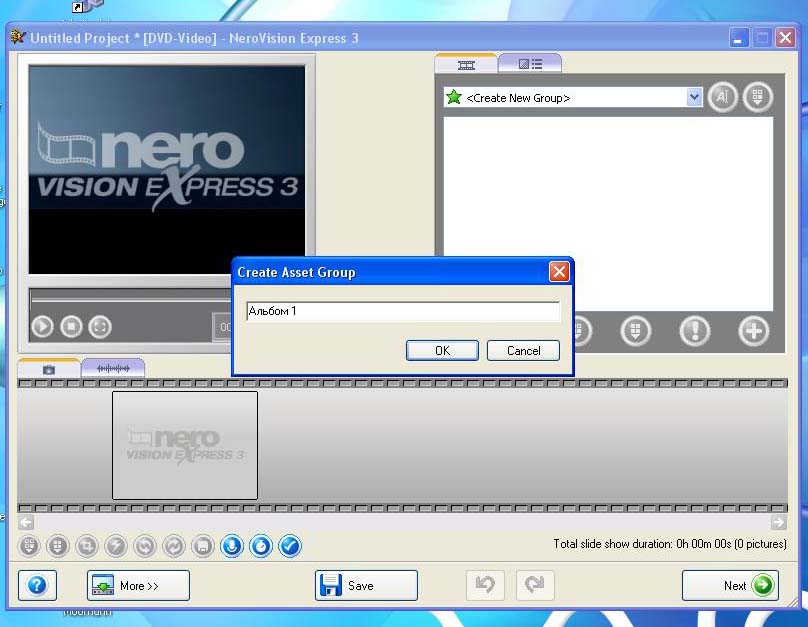Select the empty Nero slide placeholder in the filmstrip
This screenshot has height=627, width=808.
coord(185,445)
